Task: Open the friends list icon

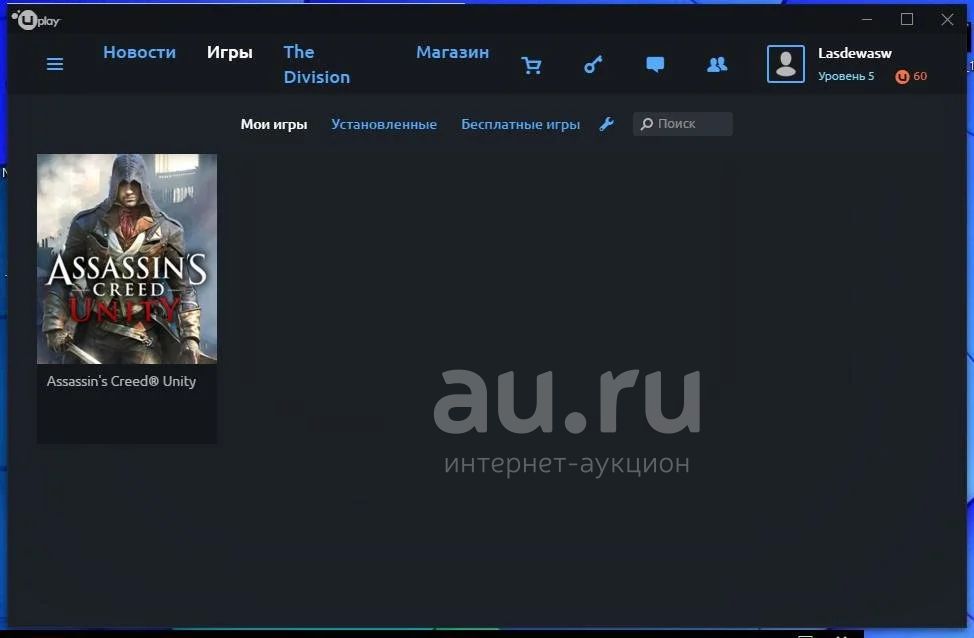Action: click(x=717, y=64)
